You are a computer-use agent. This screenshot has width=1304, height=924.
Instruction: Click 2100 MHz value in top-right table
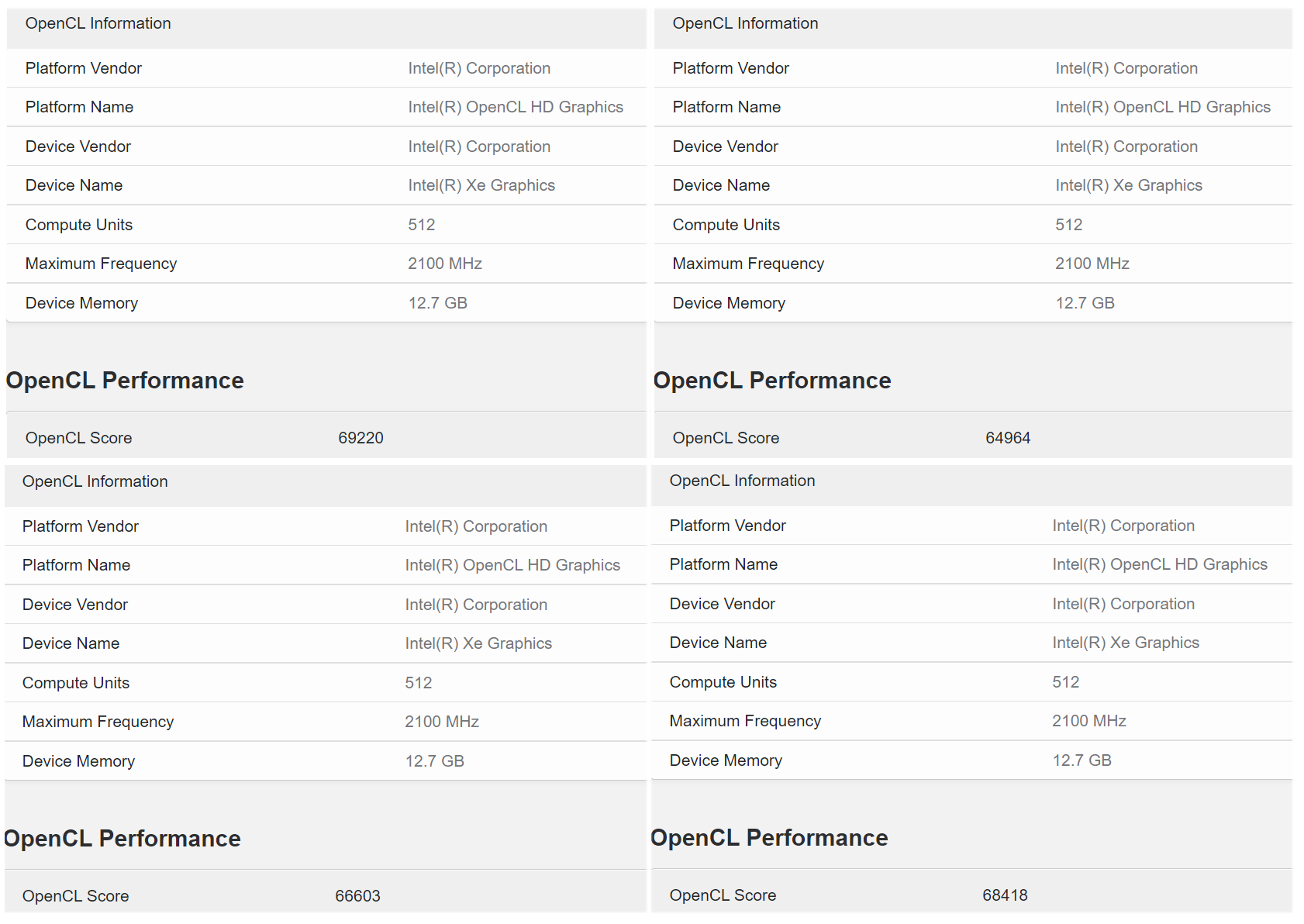coord(1092,264)
